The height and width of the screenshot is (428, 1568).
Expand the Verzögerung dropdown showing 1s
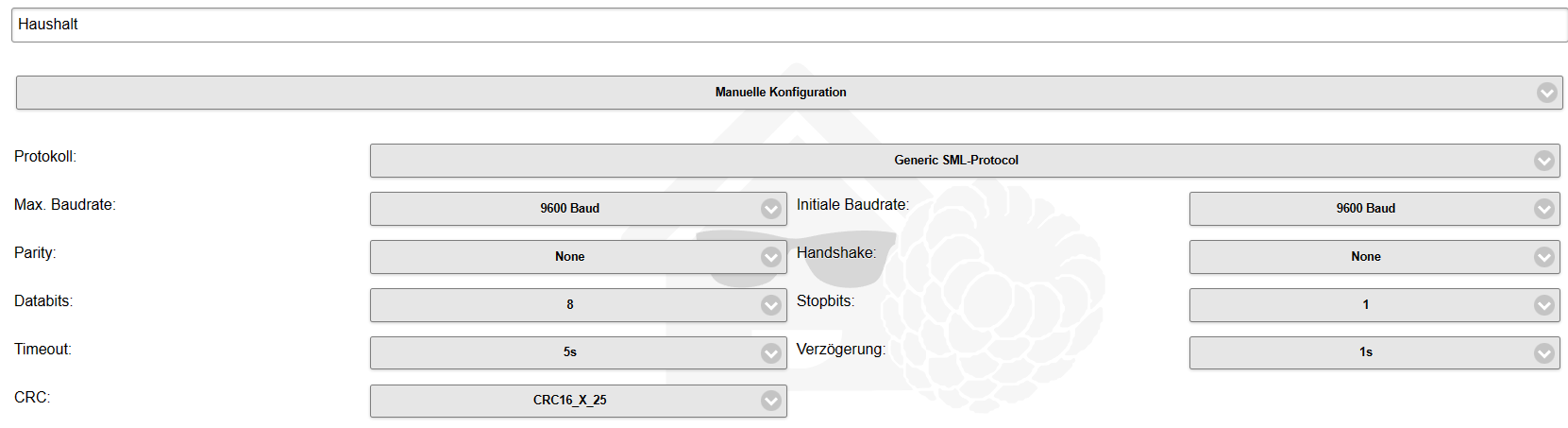pyautogui.click(x=1365, y=352)
